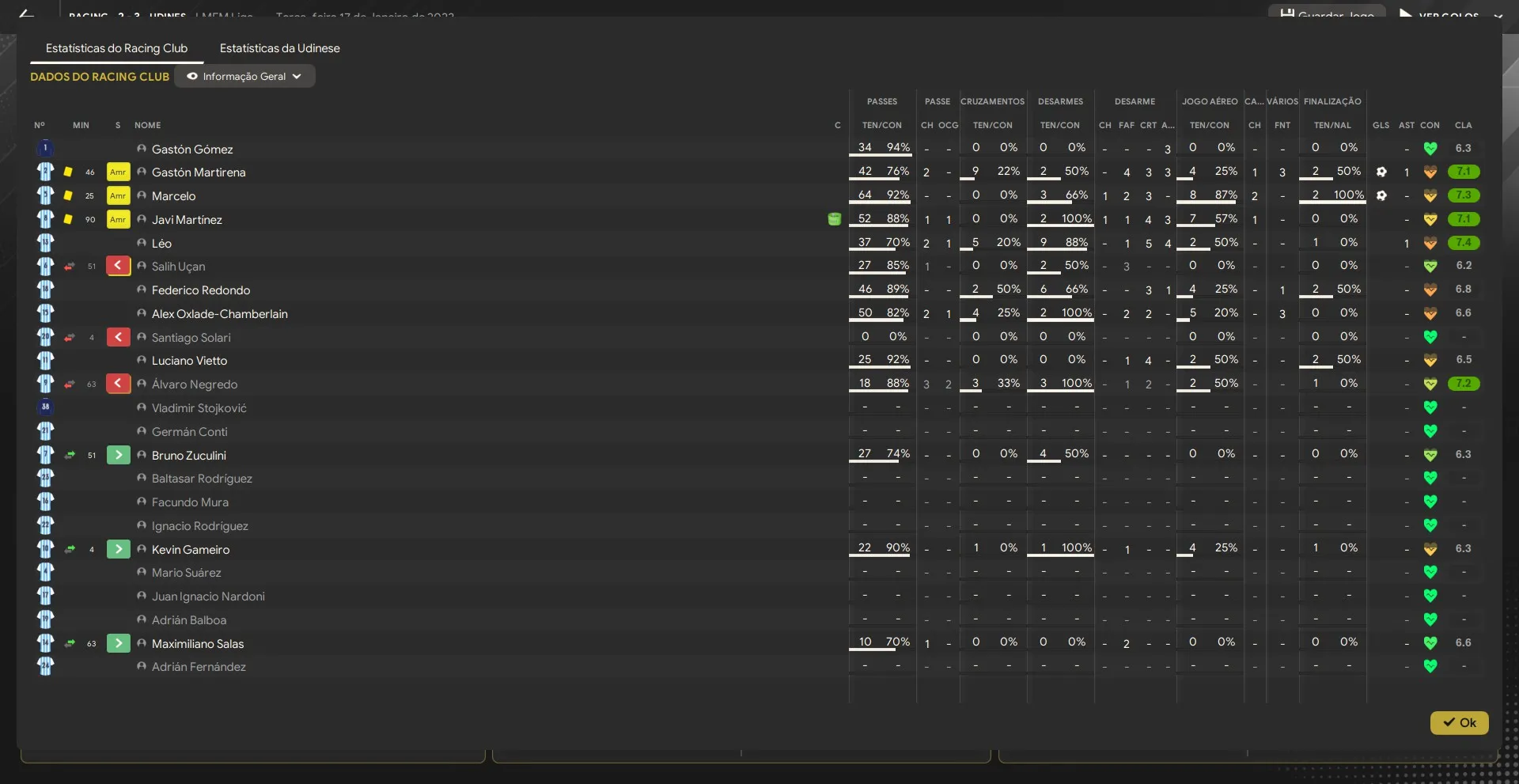Click Gastón Gómez shirt number icon

[45, 148]
